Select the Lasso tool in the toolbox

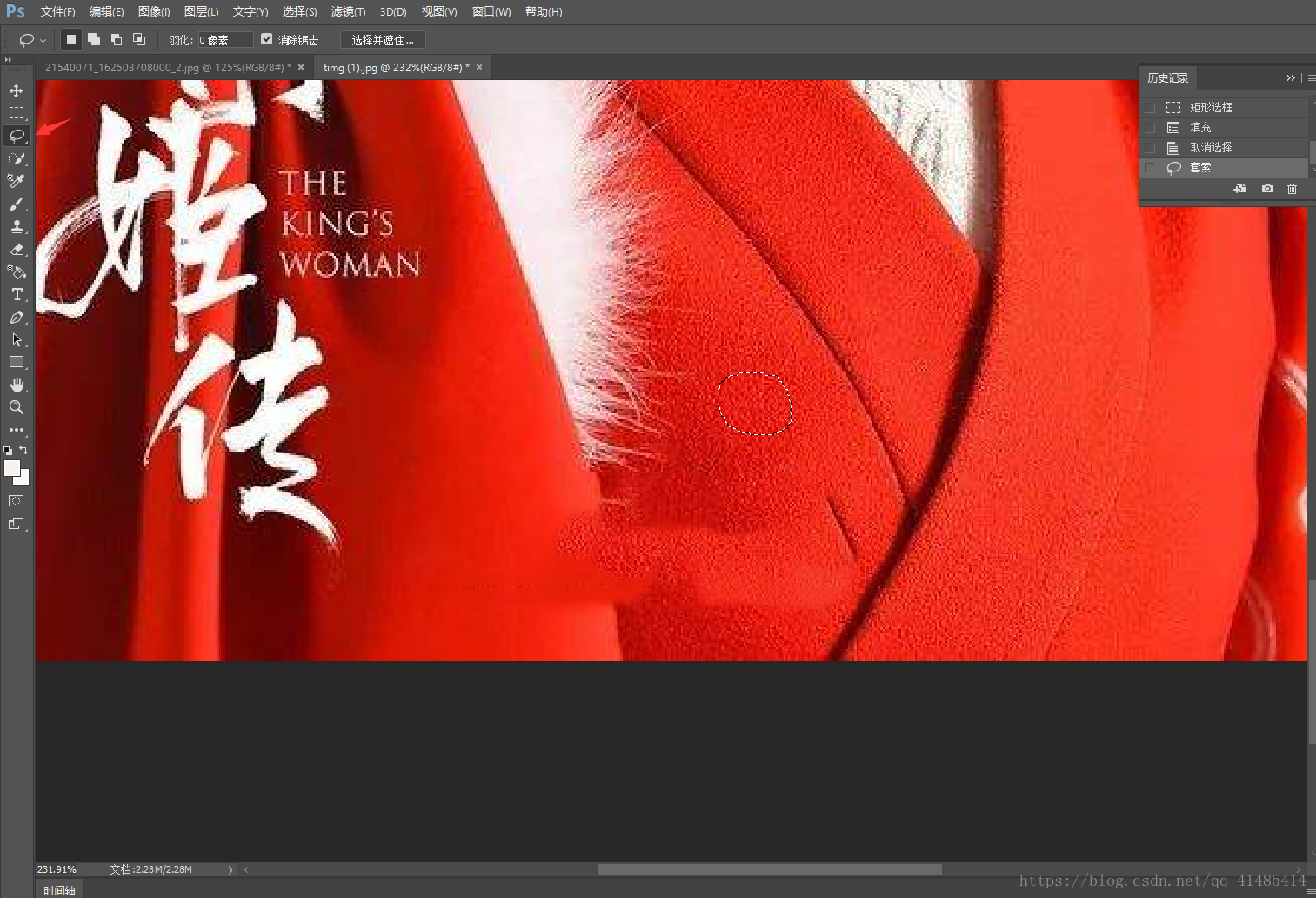point(17,136)
